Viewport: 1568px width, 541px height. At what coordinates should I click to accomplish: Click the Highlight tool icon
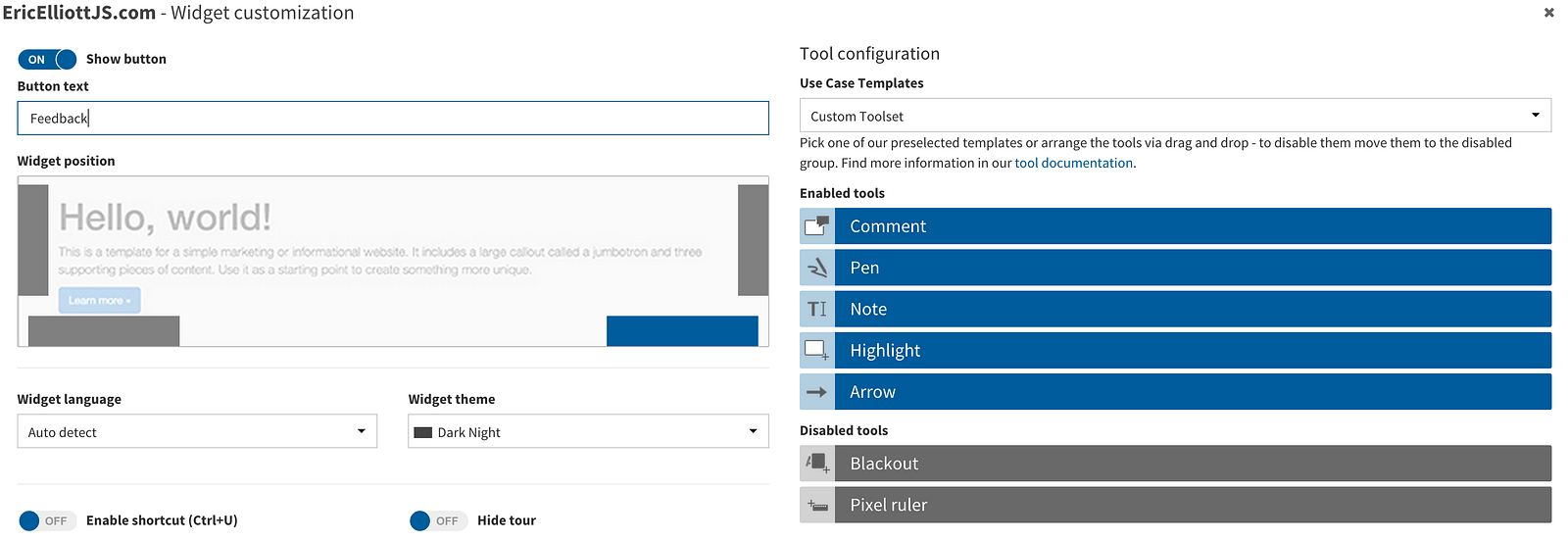pyautogui.click(x=817, y=351)
